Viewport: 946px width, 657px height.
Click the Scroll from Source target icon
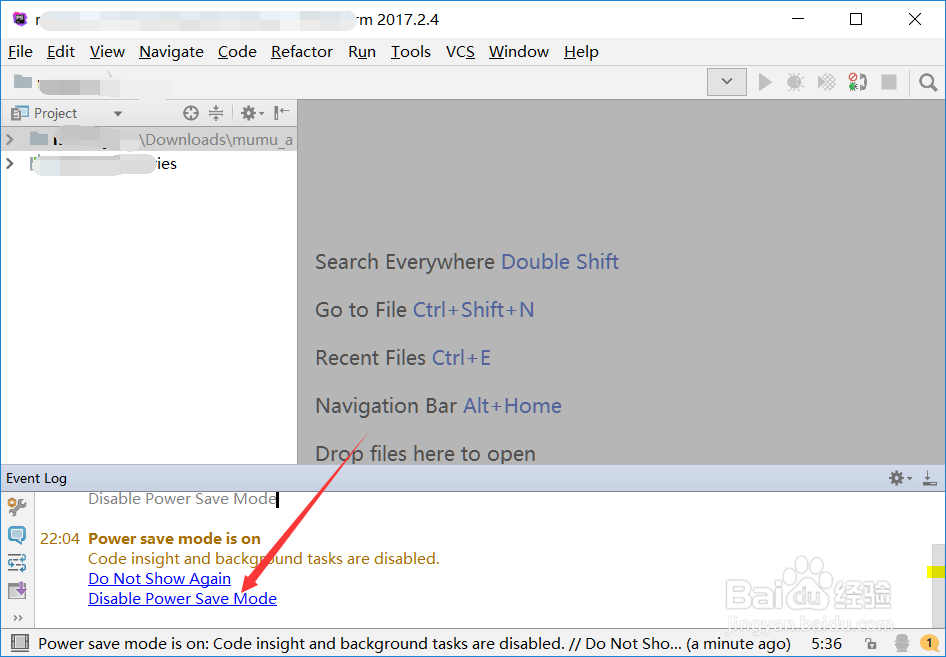pyautogui.click(x=191, y=113)
